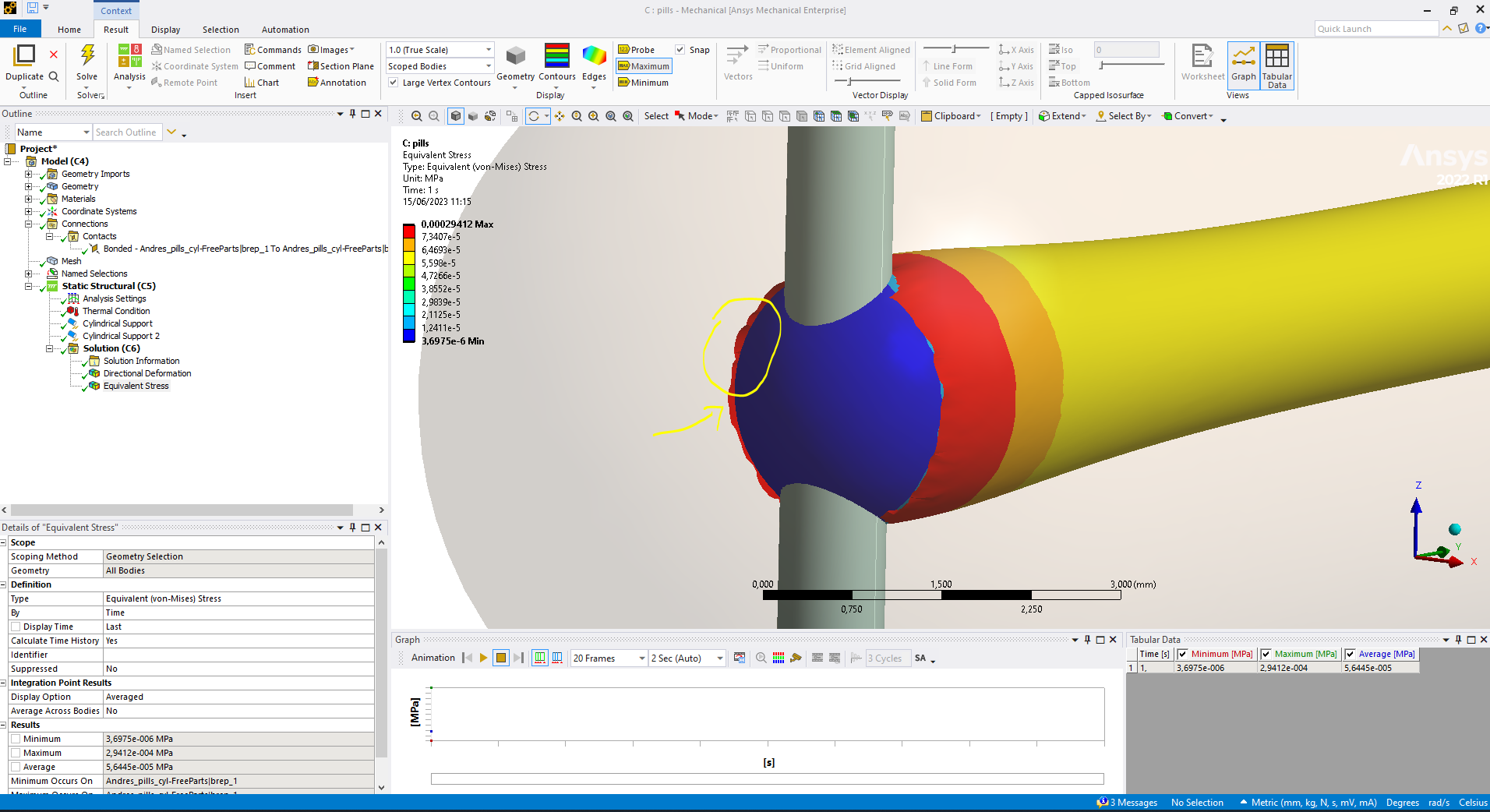
Task: Click the Solve lightning bolt icon
Action: (87, 55)
